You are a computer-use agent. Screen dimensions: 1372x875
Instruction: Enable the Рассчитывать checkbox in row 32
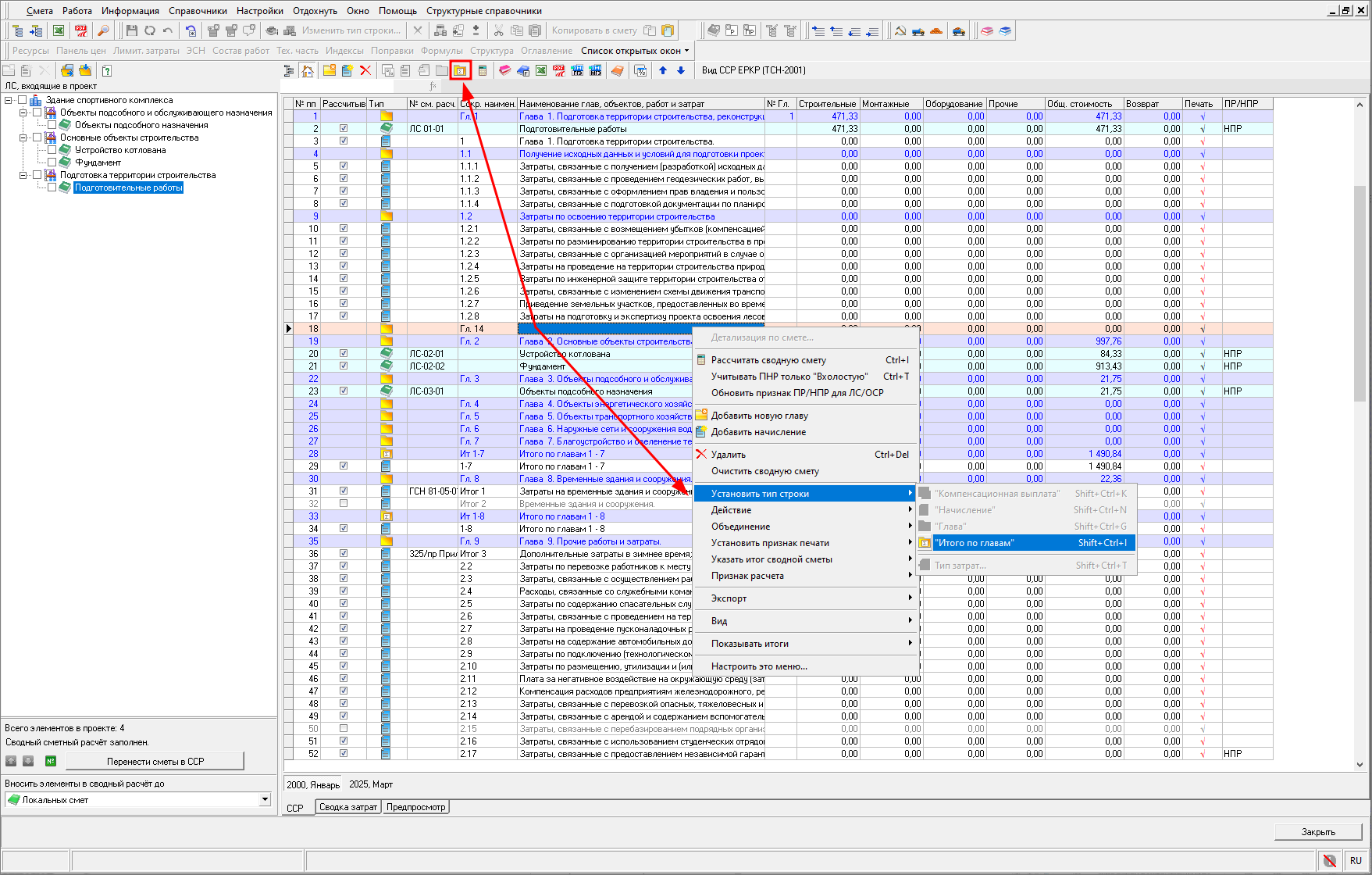pos(344,504)
